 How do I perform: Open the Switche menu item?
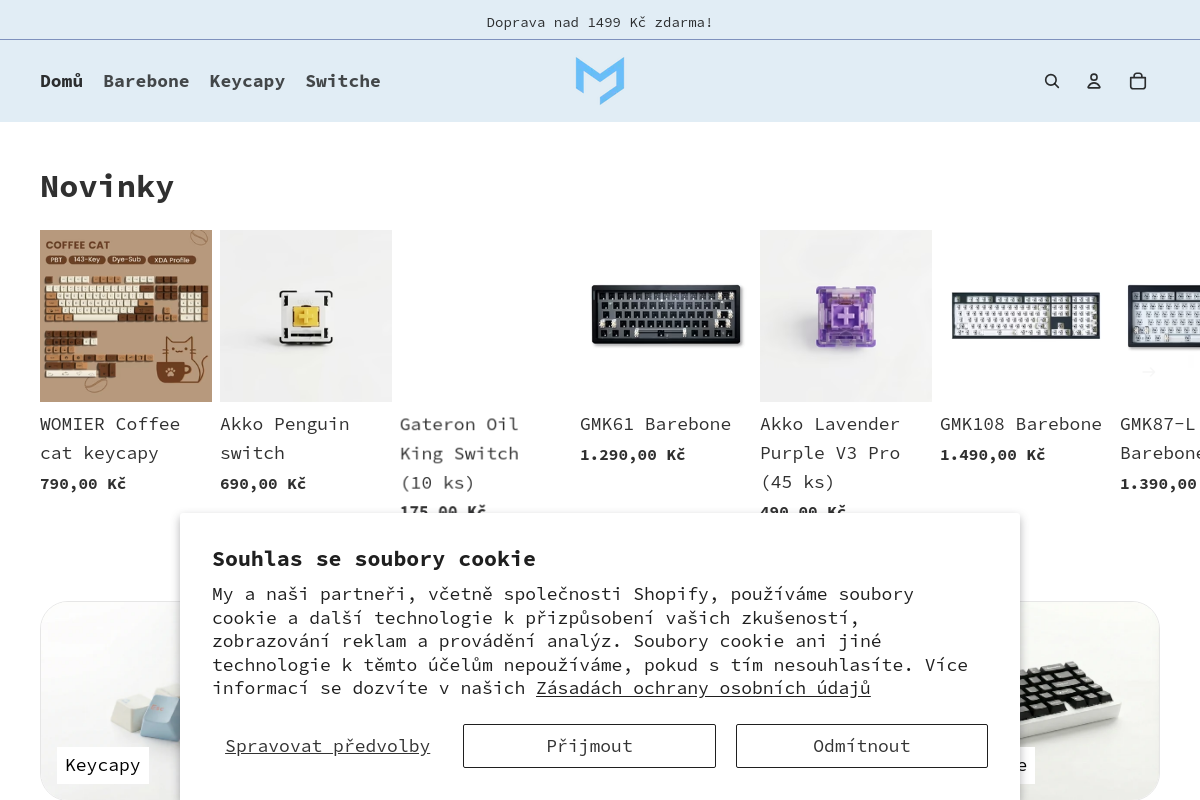(343, 81)
